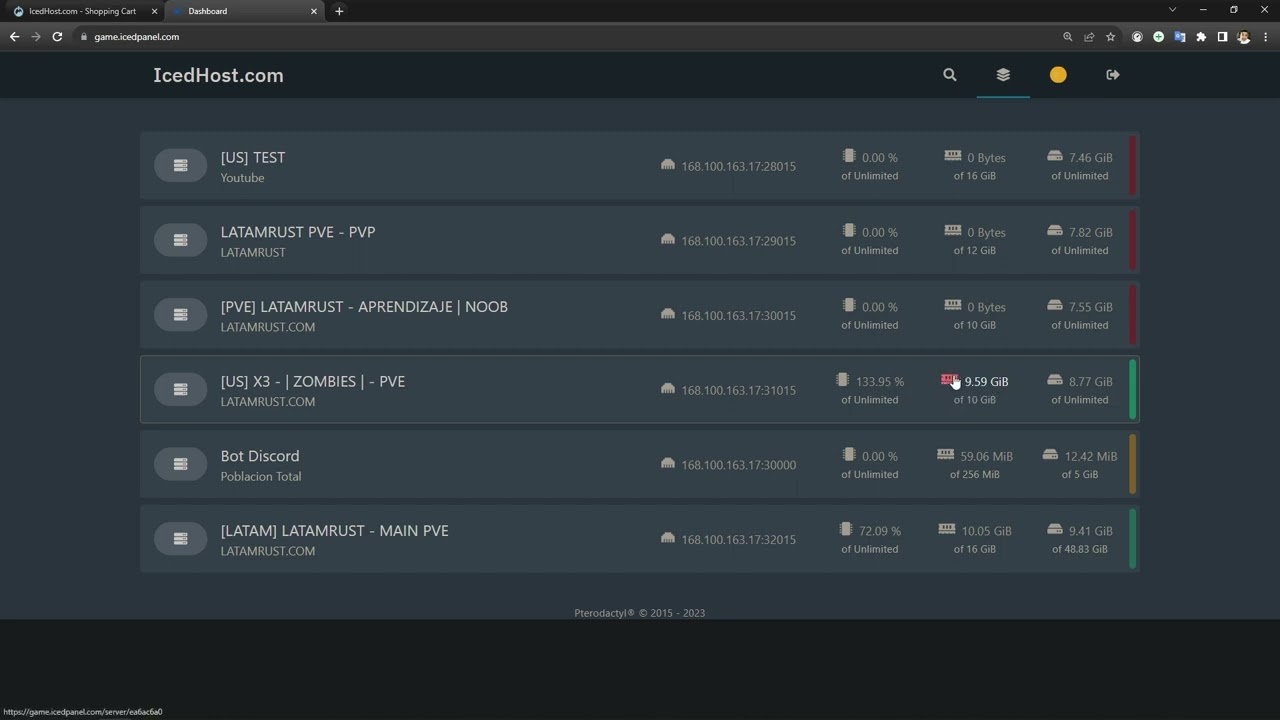Open a new browser tab
The image size is (1280, 720).
coord(339,11)
